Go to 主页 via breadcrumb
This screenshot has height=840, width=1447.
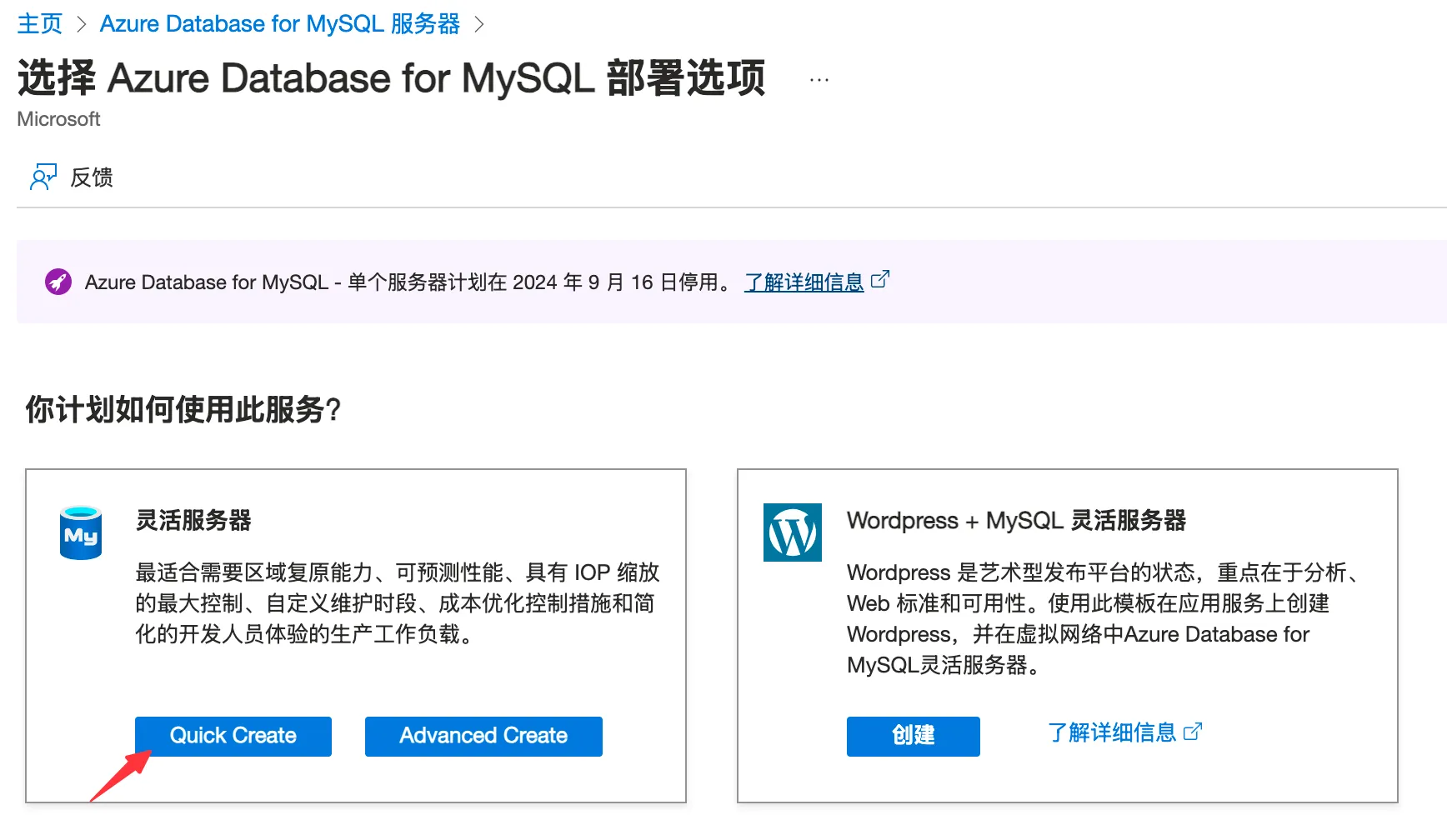[x=39, y=24]
